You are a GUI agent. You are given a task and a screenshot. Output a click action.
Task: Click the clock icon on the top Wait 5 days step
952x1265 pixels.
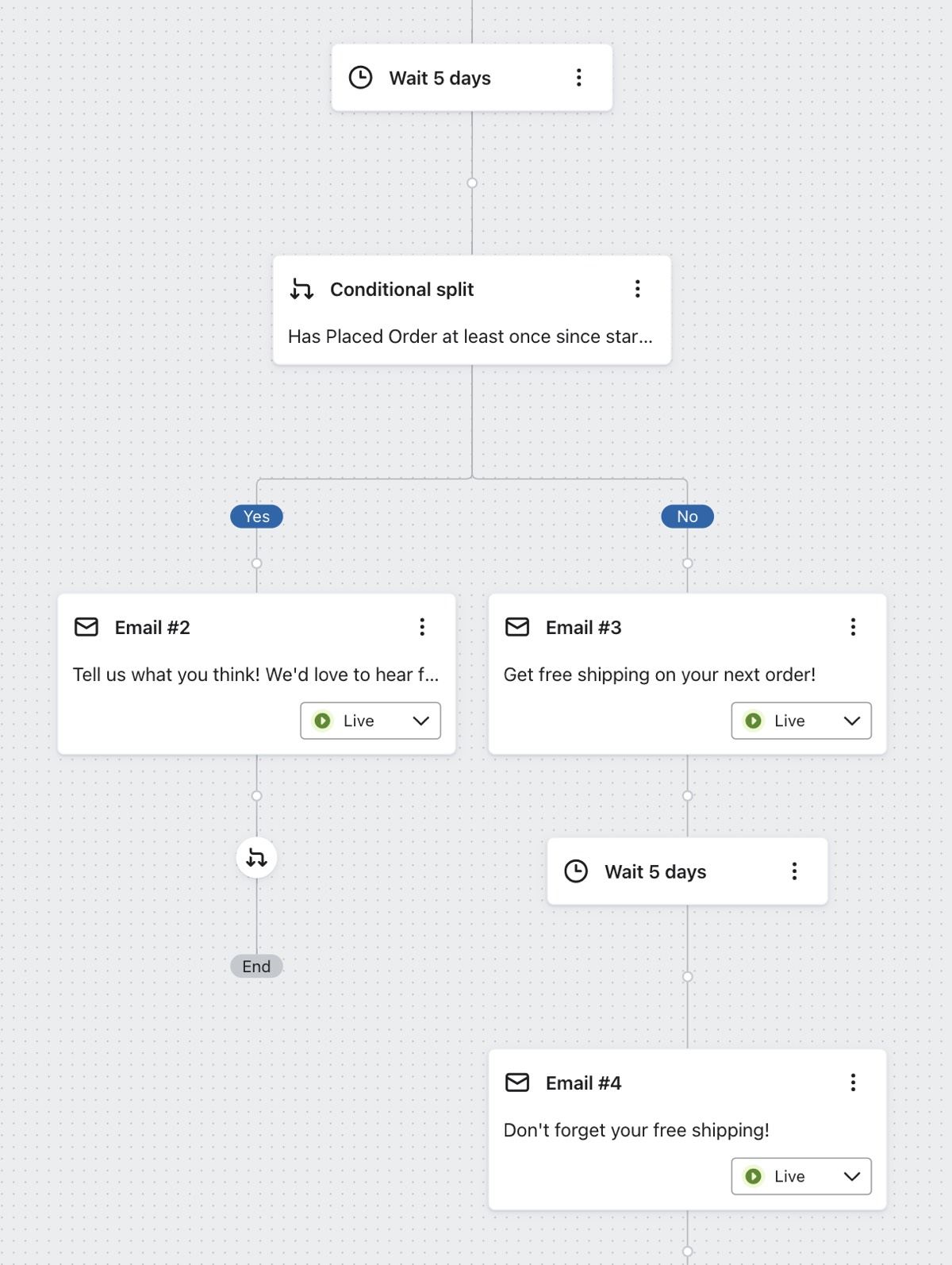pos(362,77)
